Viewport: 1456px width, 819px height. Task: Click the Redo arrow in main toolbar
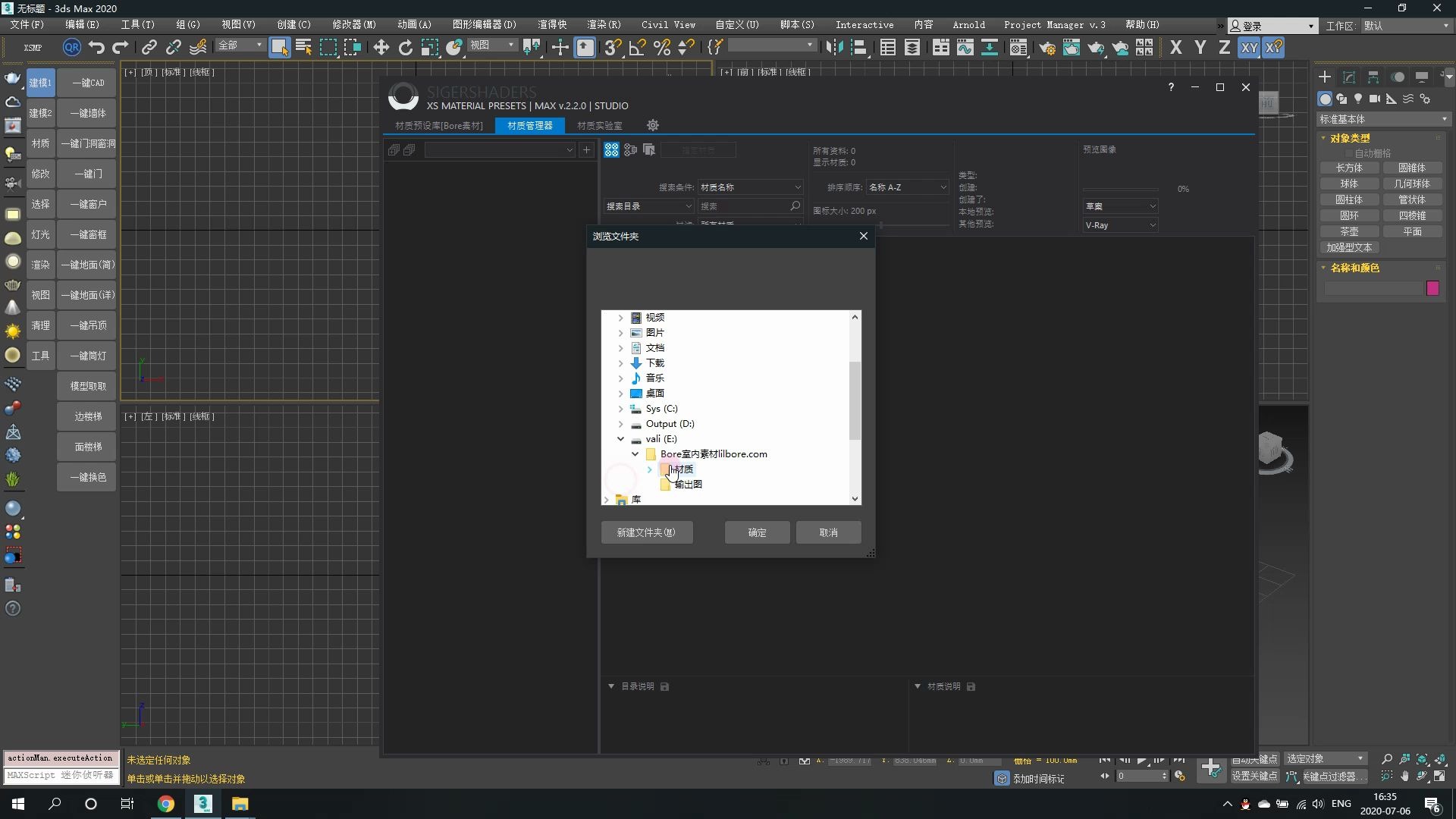(121, 48)
